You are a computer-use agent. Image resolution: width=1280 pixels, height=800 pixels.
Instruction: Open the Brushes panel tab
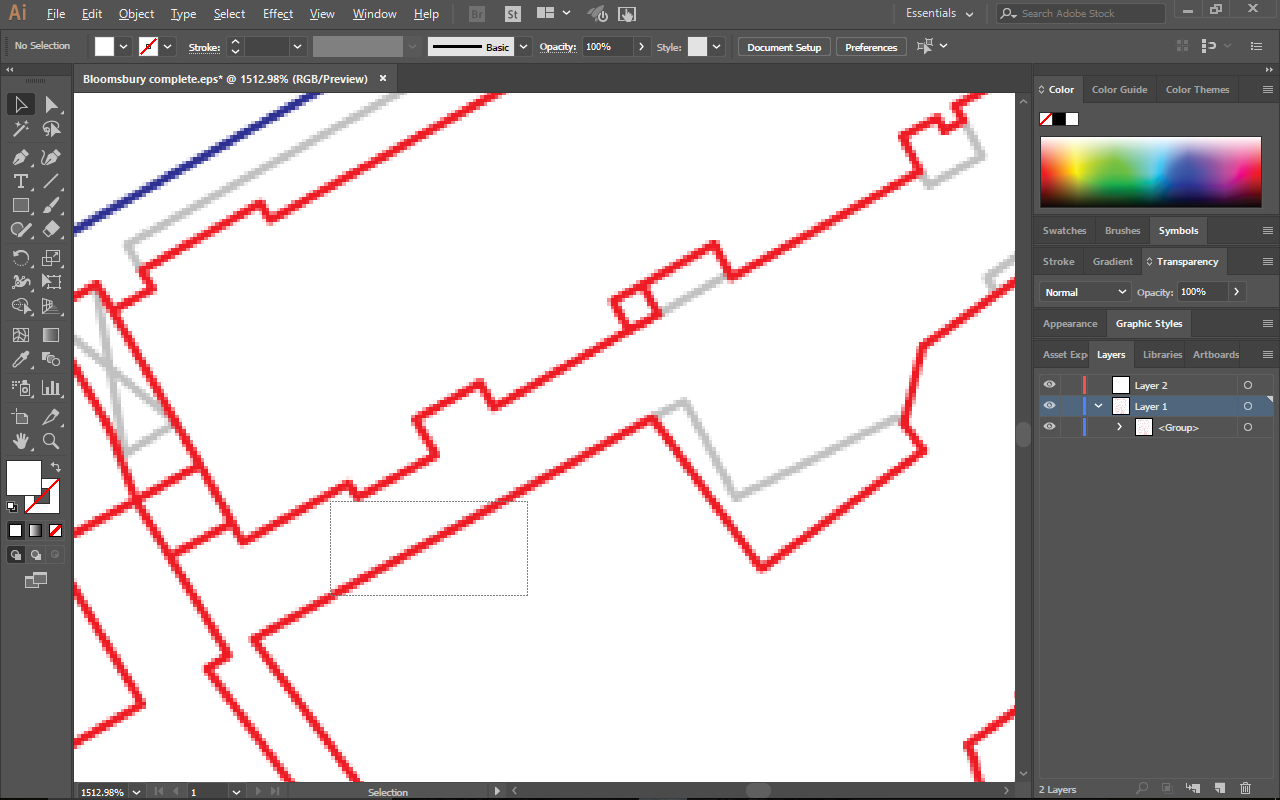coord(1122,231)
